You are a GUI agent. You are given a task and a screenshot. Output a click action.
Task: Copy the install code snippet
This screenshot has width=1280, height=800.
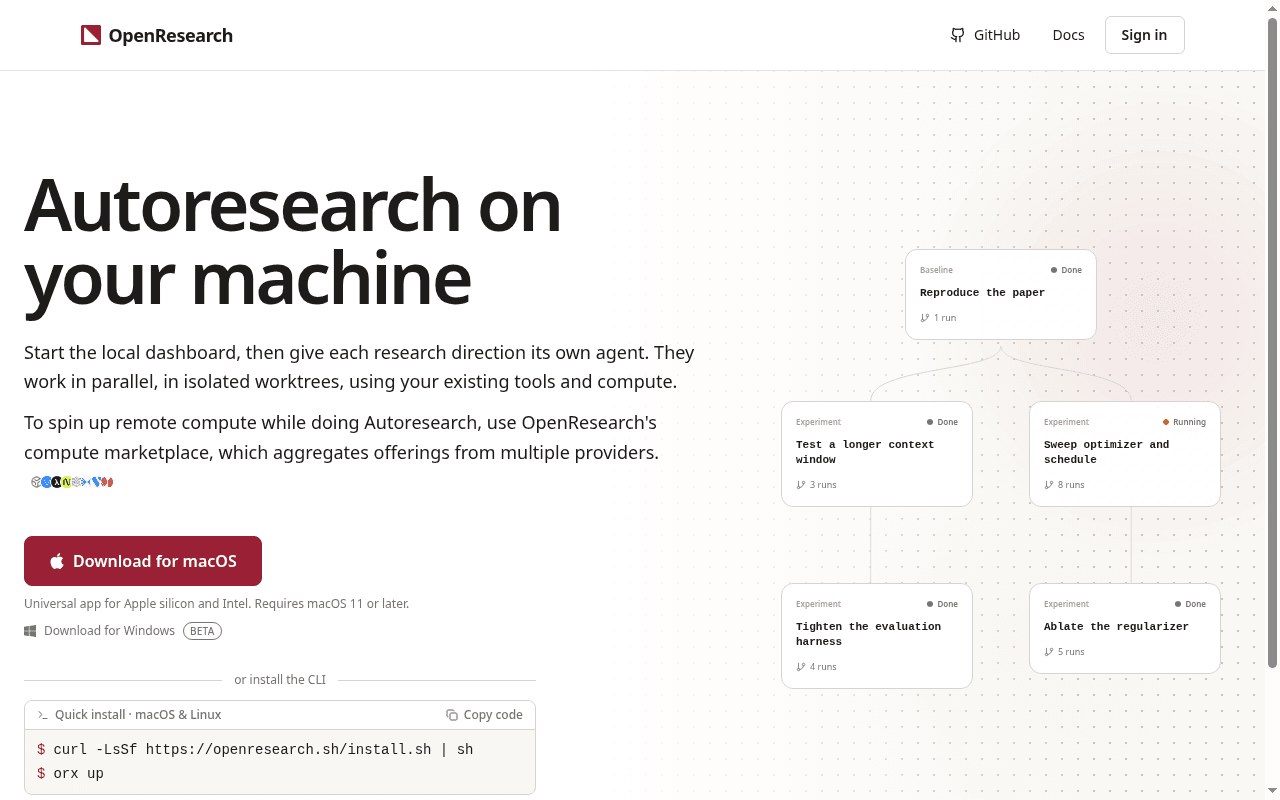tap(484, 715)
